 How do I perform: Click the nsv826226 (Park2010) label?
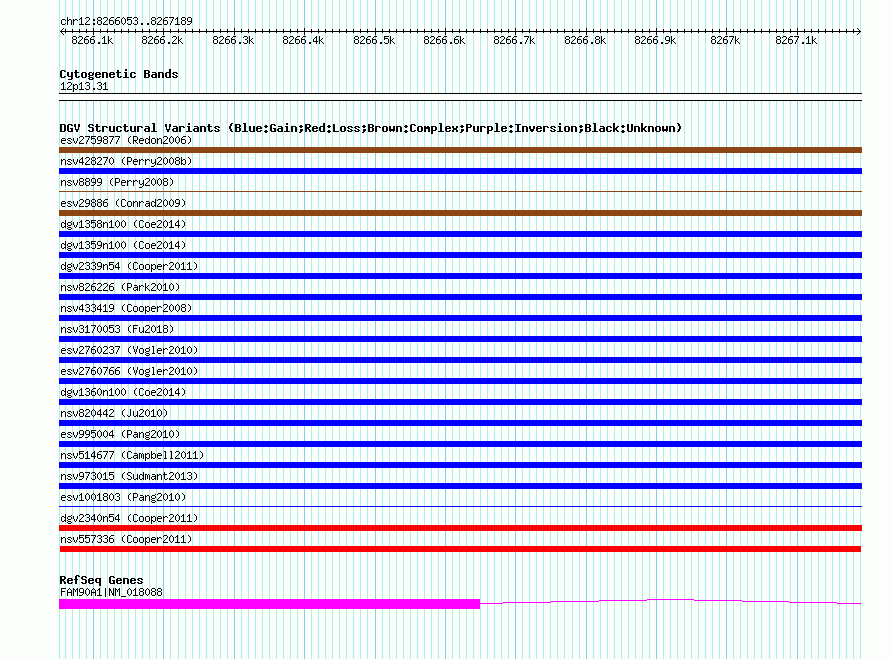coord(120,287)
